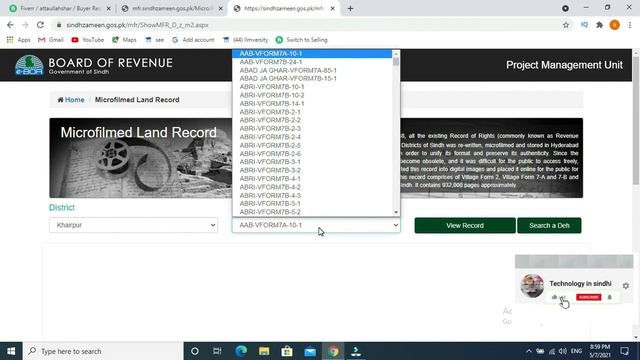Open Switch to Selling bookmark

pyautogui.click(x=302, y=40)
